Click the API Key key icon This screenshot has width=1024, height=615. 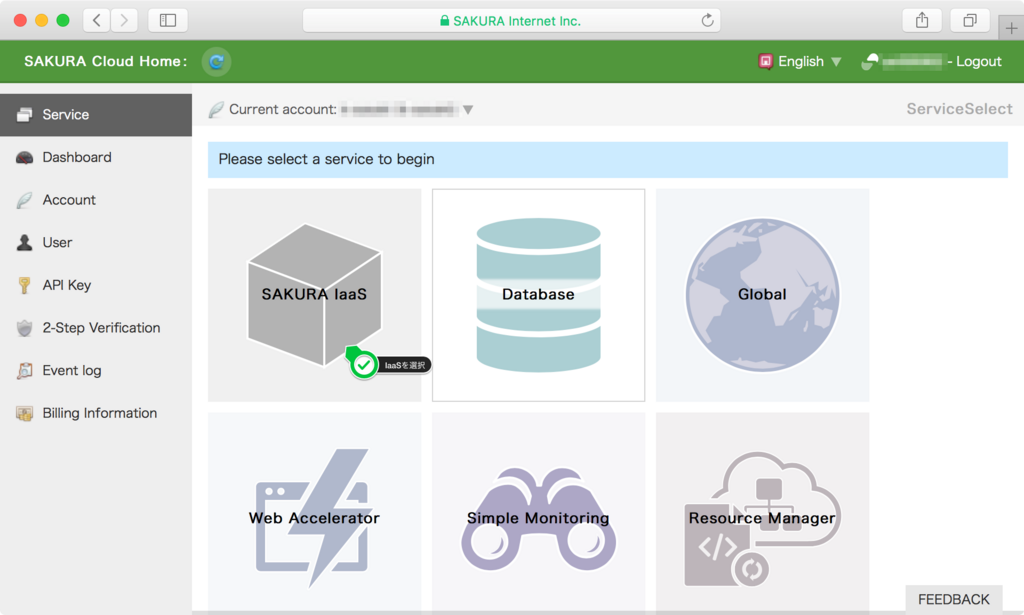pyautogui.click(x=23, y=285)
